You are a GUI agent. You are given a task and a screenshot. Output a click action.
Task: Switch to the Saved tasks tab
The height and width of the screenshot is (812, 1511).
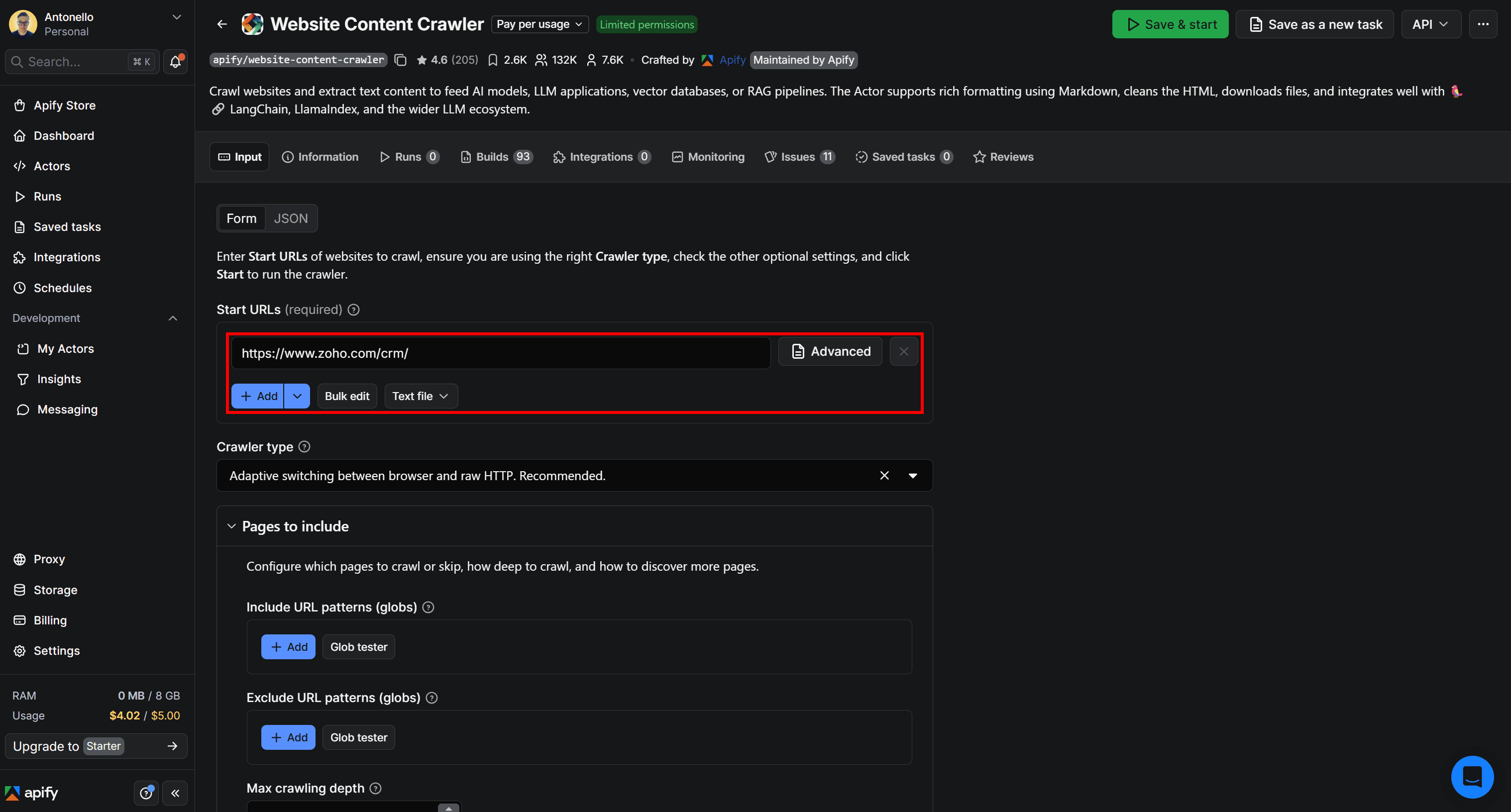click(904, 157)
